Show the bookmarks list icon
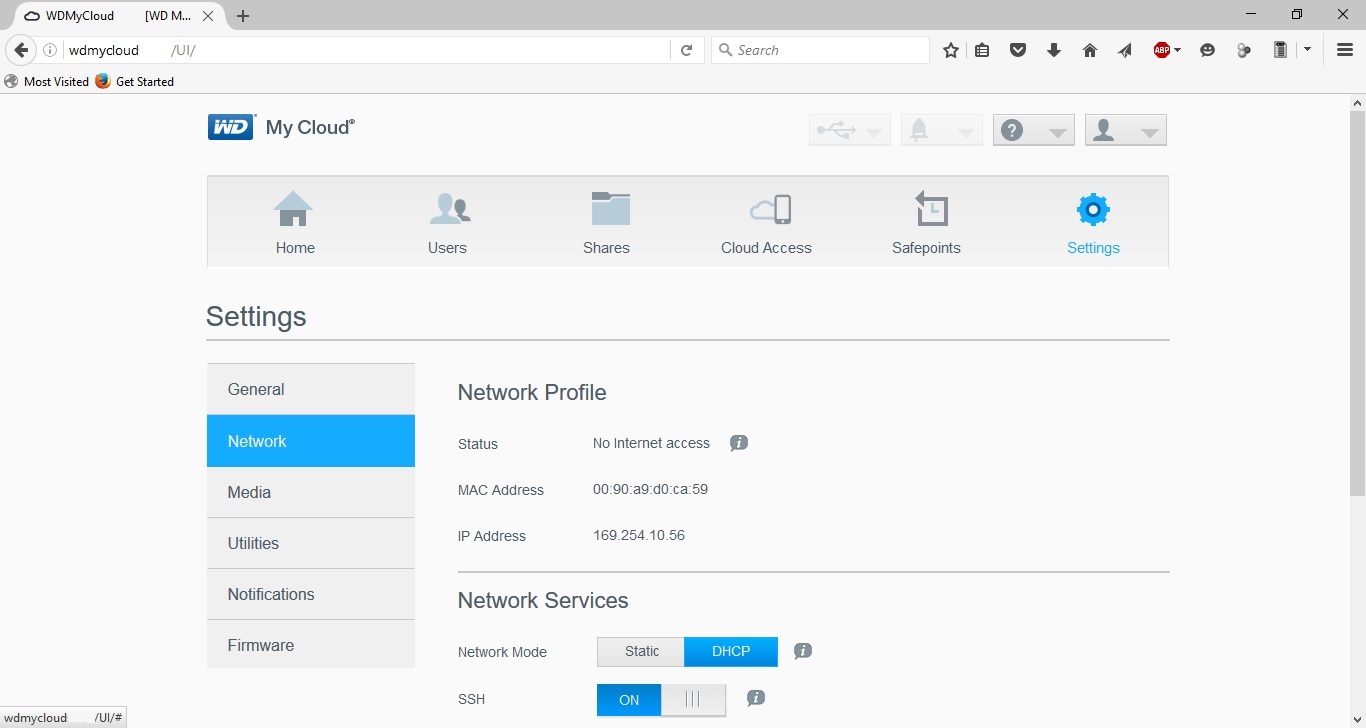 point(983,50)
